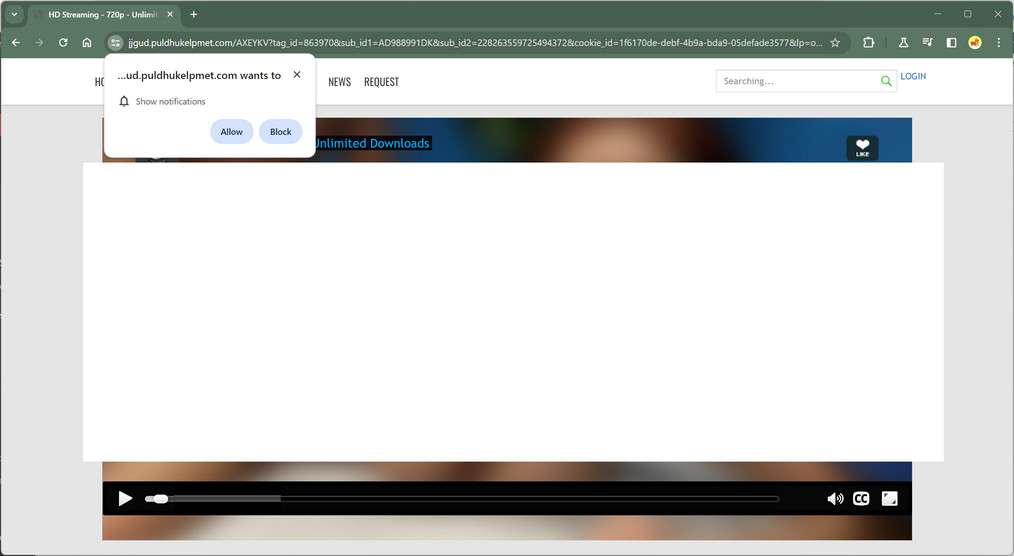Open the Chrome Labs flask icon
The height and width of the screenshot is (556, 1014).
coord(903,43)
